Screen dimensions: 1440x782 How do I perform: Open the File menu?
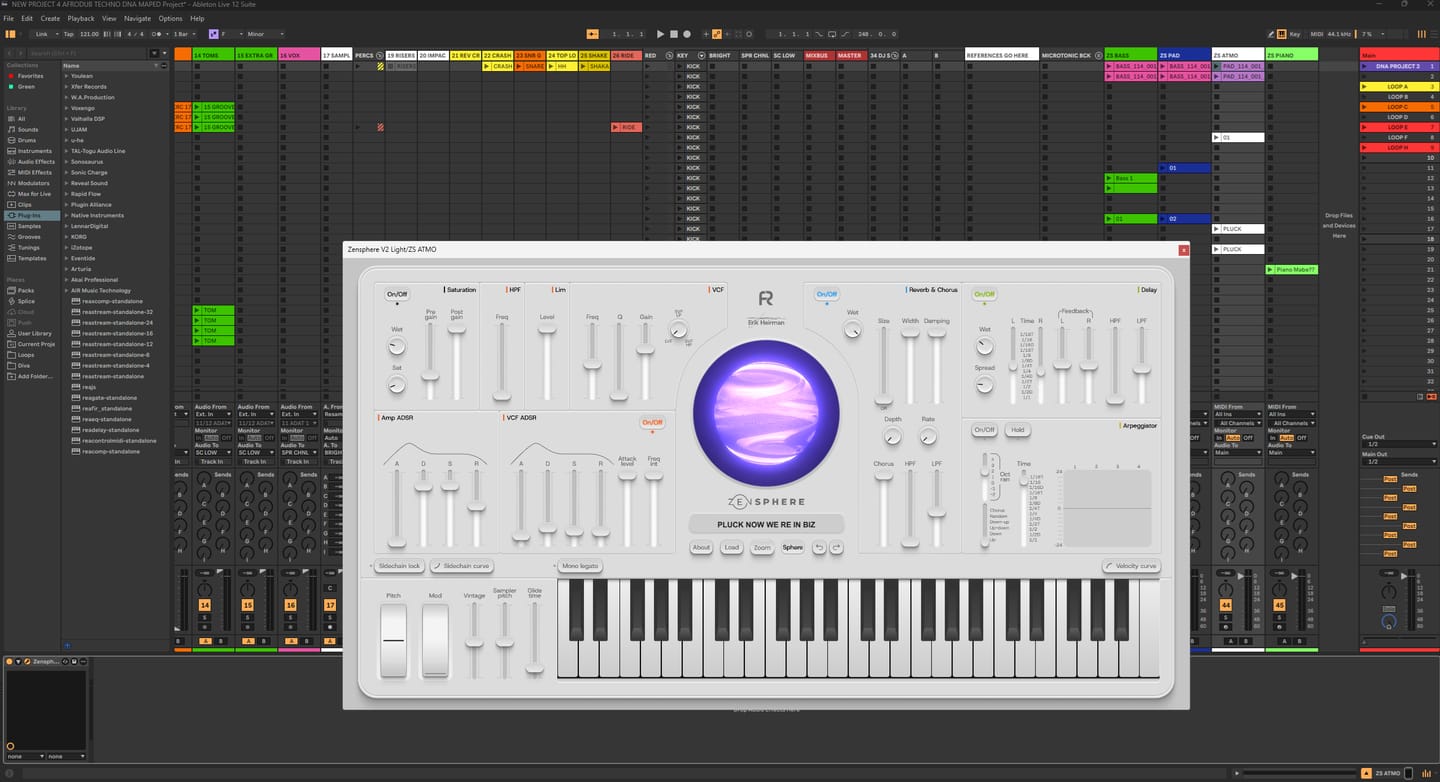pyautogui.click(x=8, y=18)
